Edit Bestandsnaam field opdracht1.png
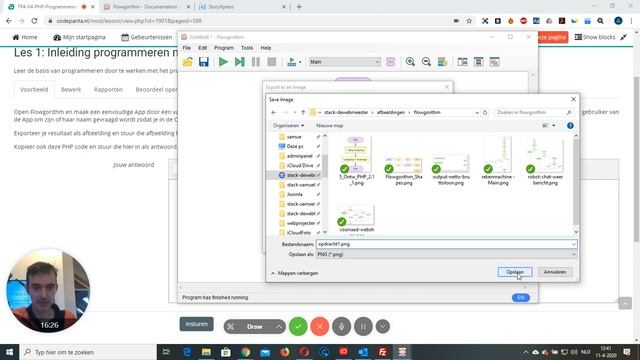Image resolution: width=640 pixels, height=360 pixels. click(x=447, y=244)
